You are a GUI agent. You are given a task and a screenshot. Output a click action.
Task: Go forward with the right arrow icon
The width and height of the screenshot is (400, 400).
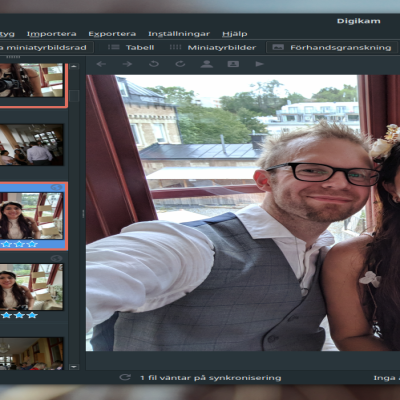(x=127, y=64)
